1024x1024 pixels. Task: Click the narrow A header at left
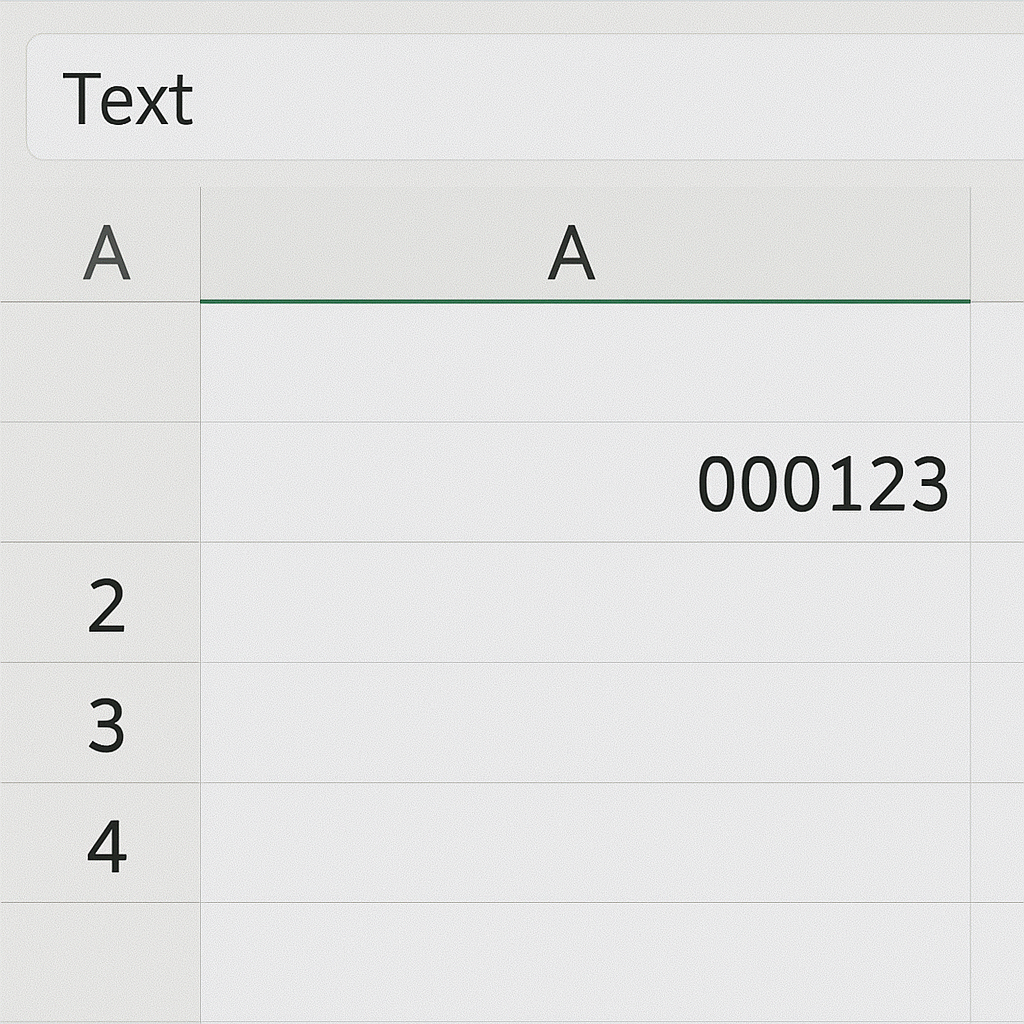(104, 252)
